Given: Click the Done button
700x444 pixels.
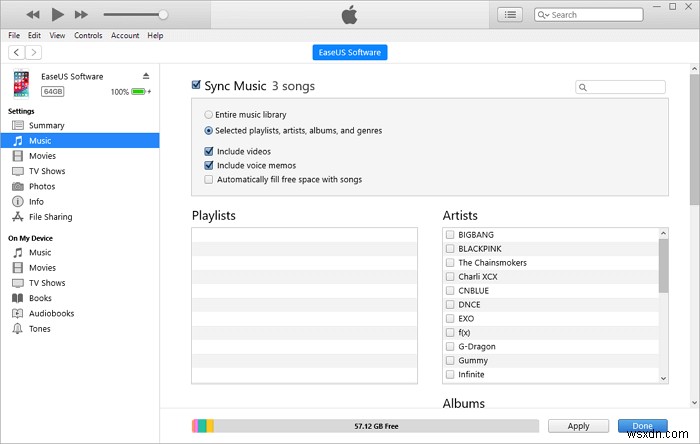Looking at the screenshot, I should tap(642, 426).
